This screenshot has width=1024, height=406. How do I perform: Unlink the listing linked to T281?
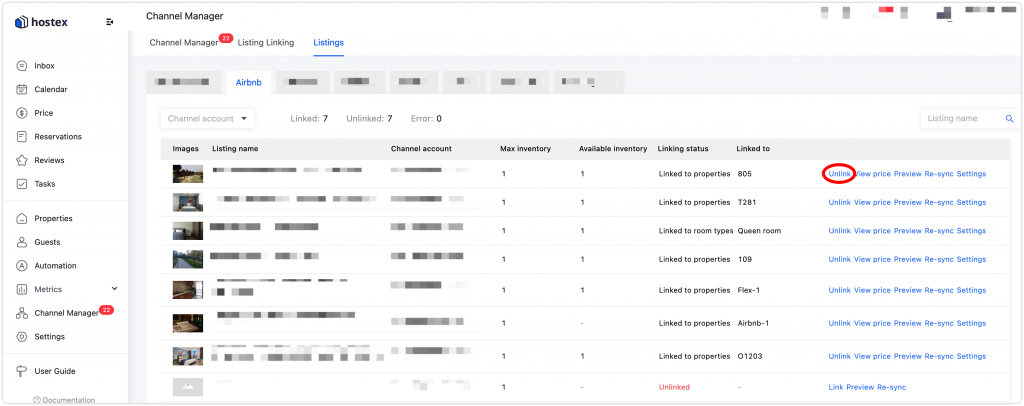pyautogui.click(x=839, y=202)
